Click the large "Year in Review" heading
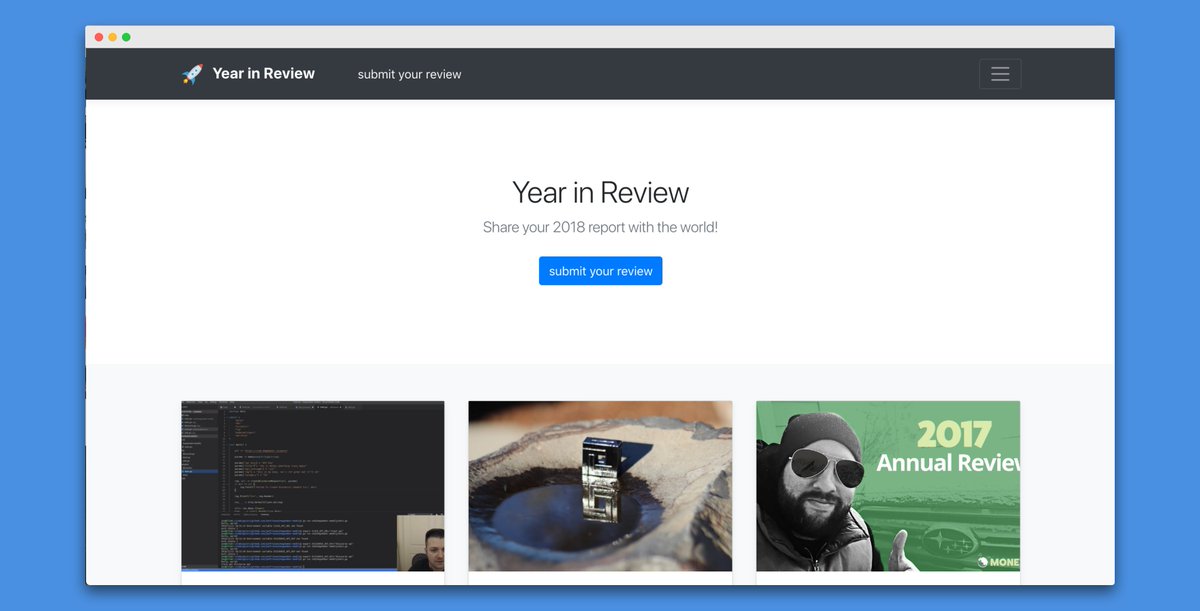Viewport: 1200px width, 611px height. point(600,192)
